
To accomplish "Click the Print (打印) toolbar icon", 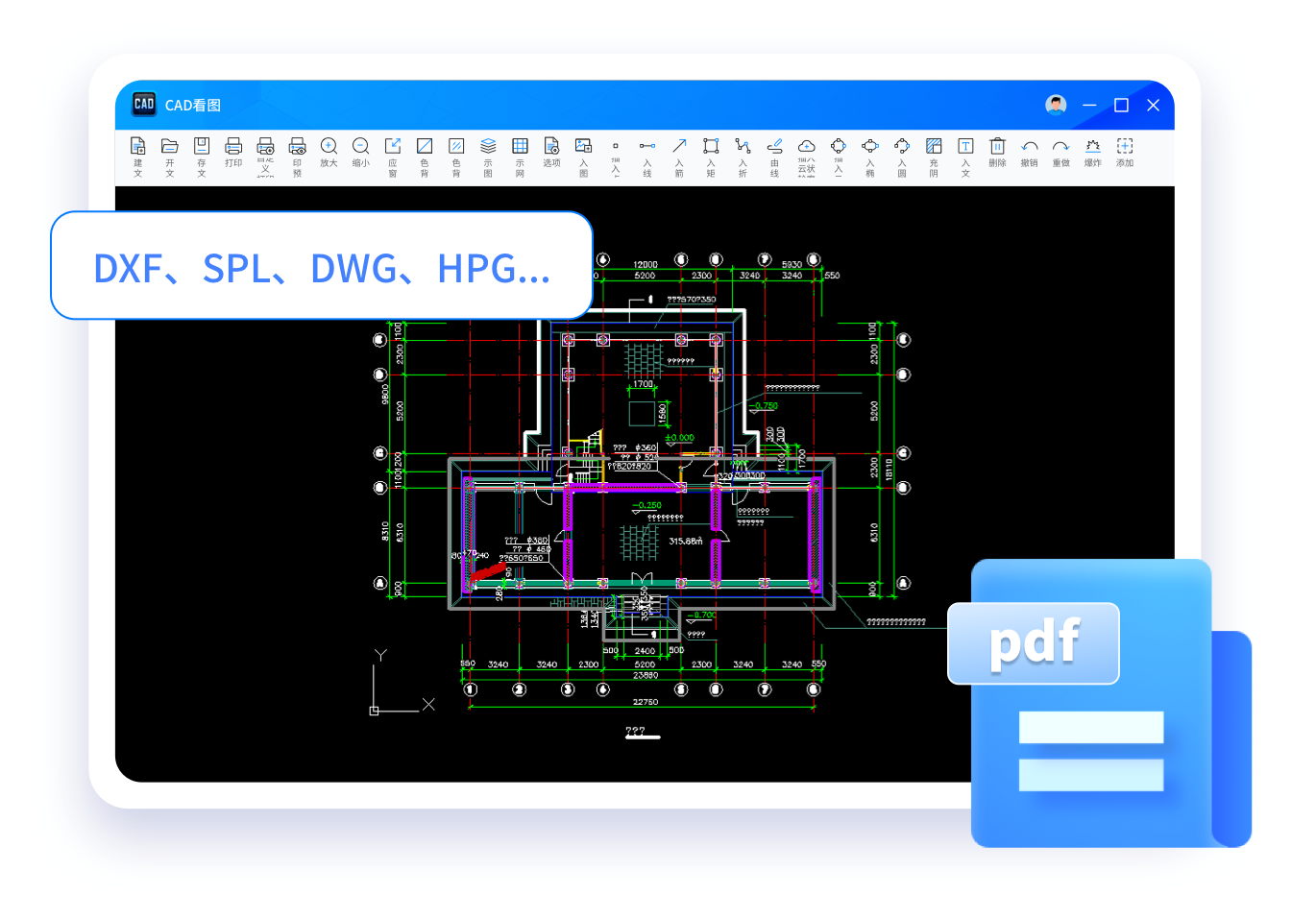I will 233,147.
